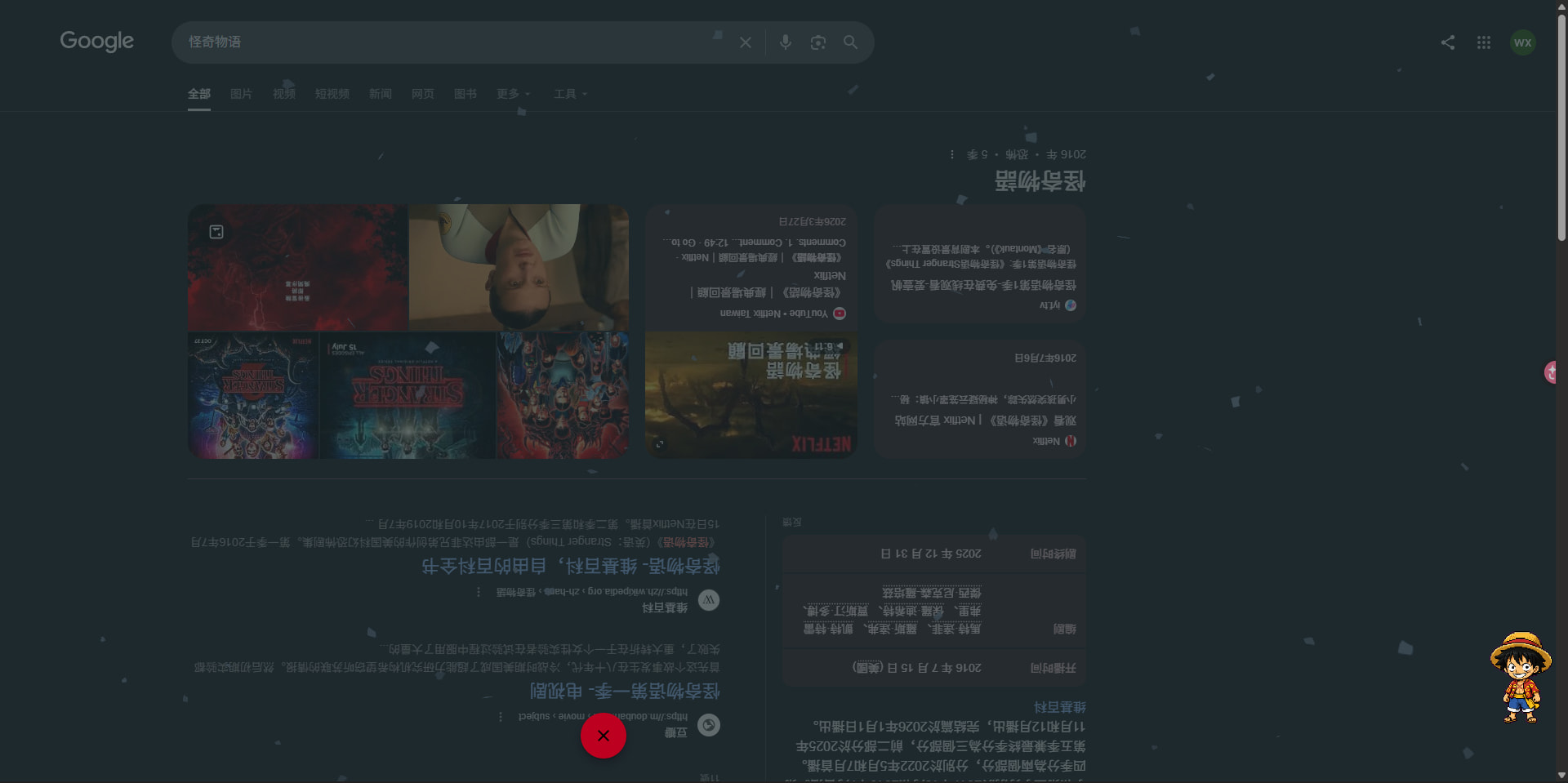
Task: Open the 工具 dropdown
Action: coord(571,94)
